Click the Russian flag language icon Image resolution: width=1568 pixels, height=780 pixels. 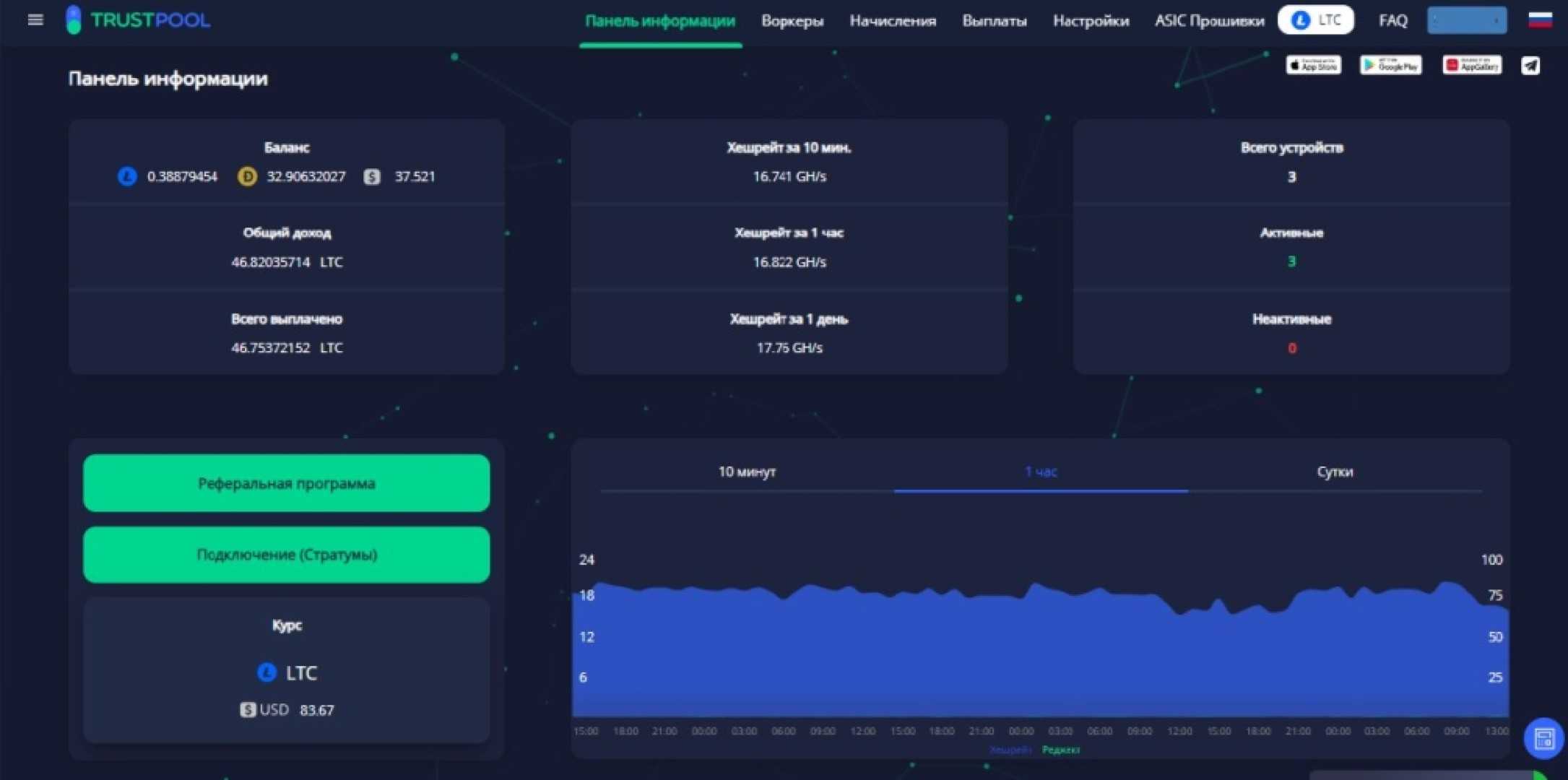tap(1540, 19)
